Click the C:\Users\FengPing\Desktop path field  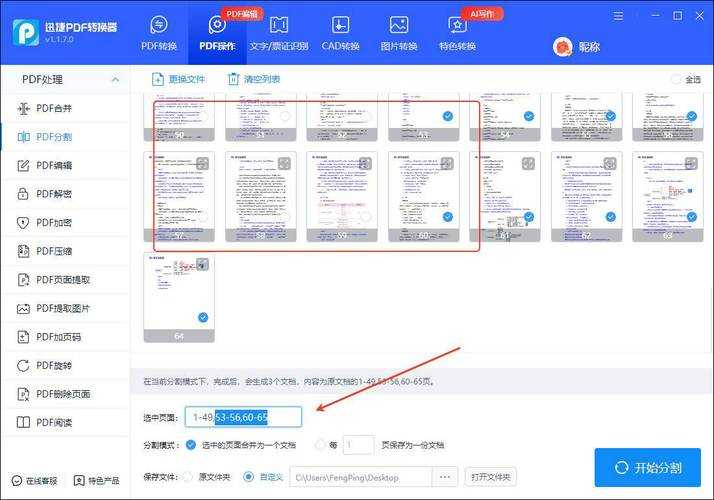click(361, 477)
